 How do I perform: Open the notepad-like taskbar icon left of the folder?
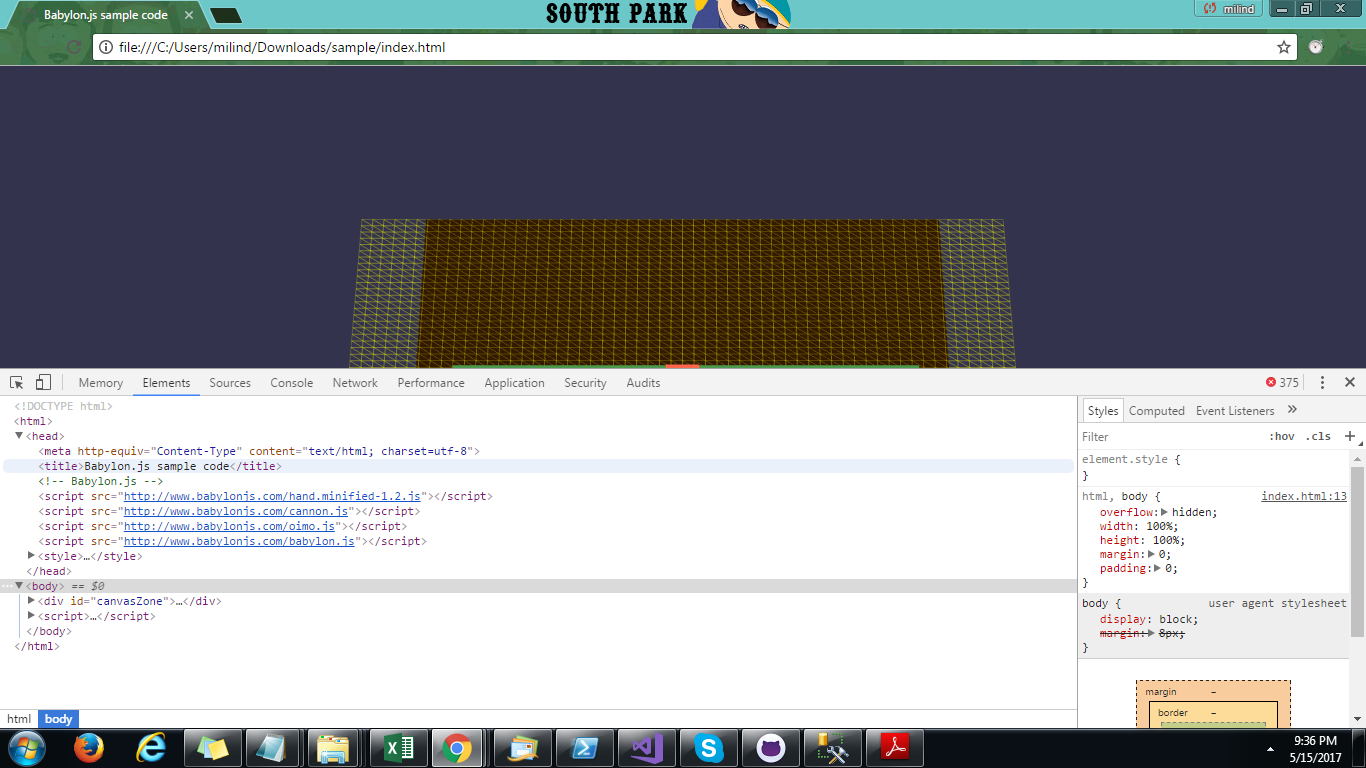point(270,748)
